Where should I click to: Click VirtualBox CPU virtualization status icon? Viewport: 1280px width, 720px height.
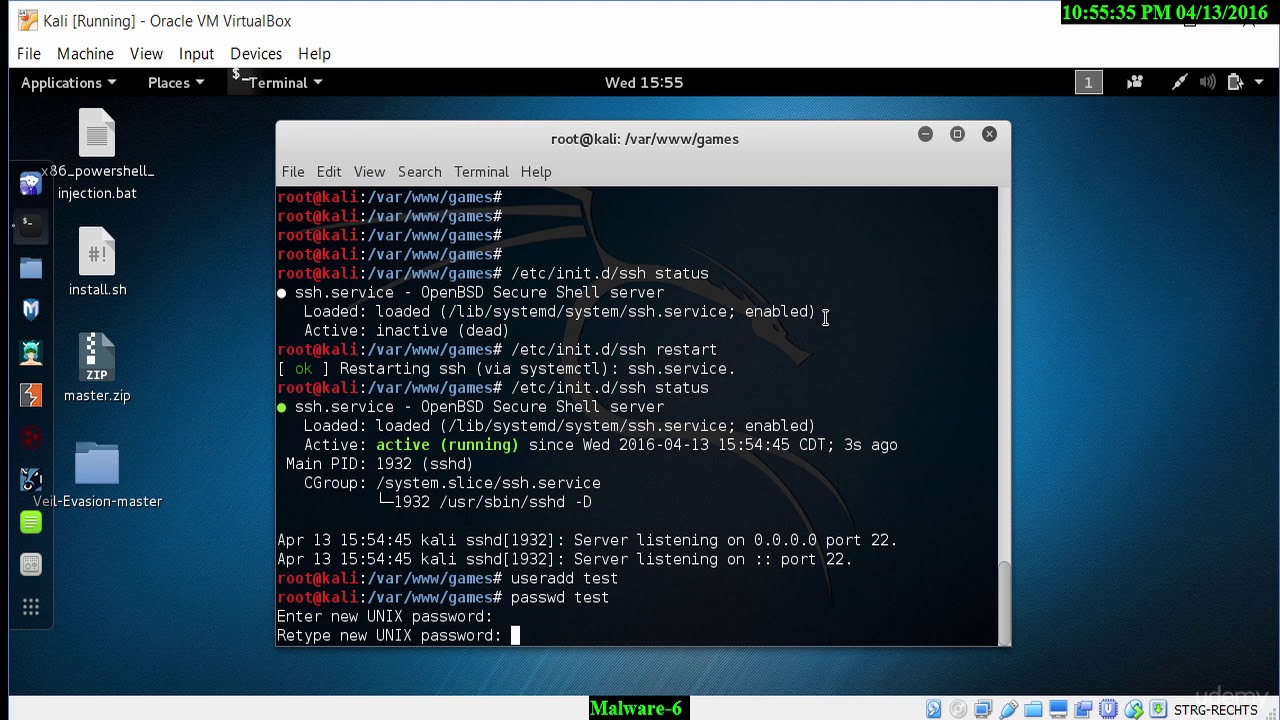click(1108, 709)
